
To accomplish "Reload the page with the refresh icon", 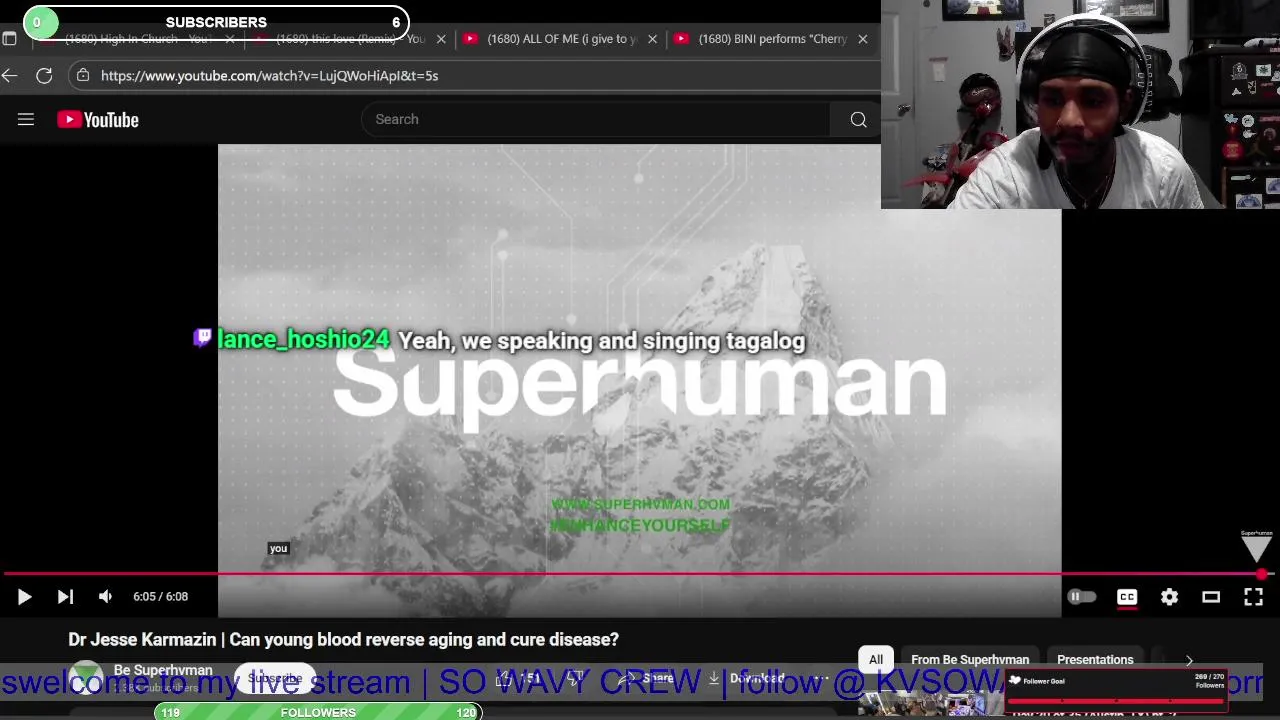I will (44, 75).
